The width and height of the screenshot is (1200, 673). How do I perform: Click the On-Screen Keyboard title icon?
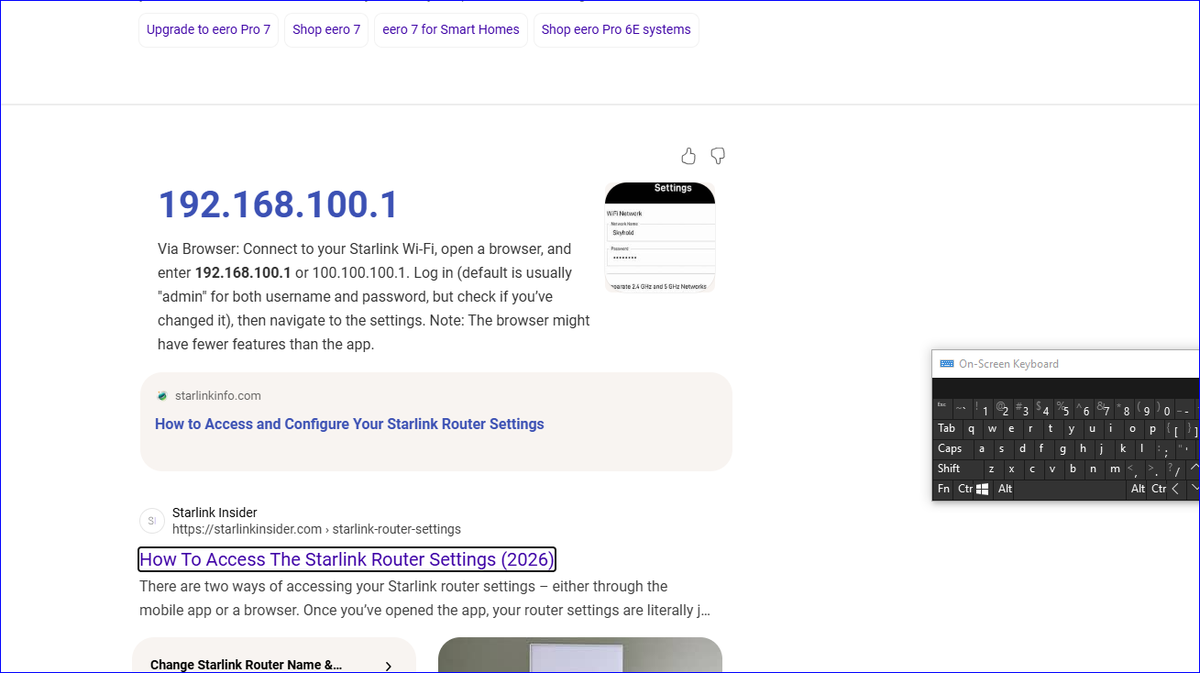[946, 364]
